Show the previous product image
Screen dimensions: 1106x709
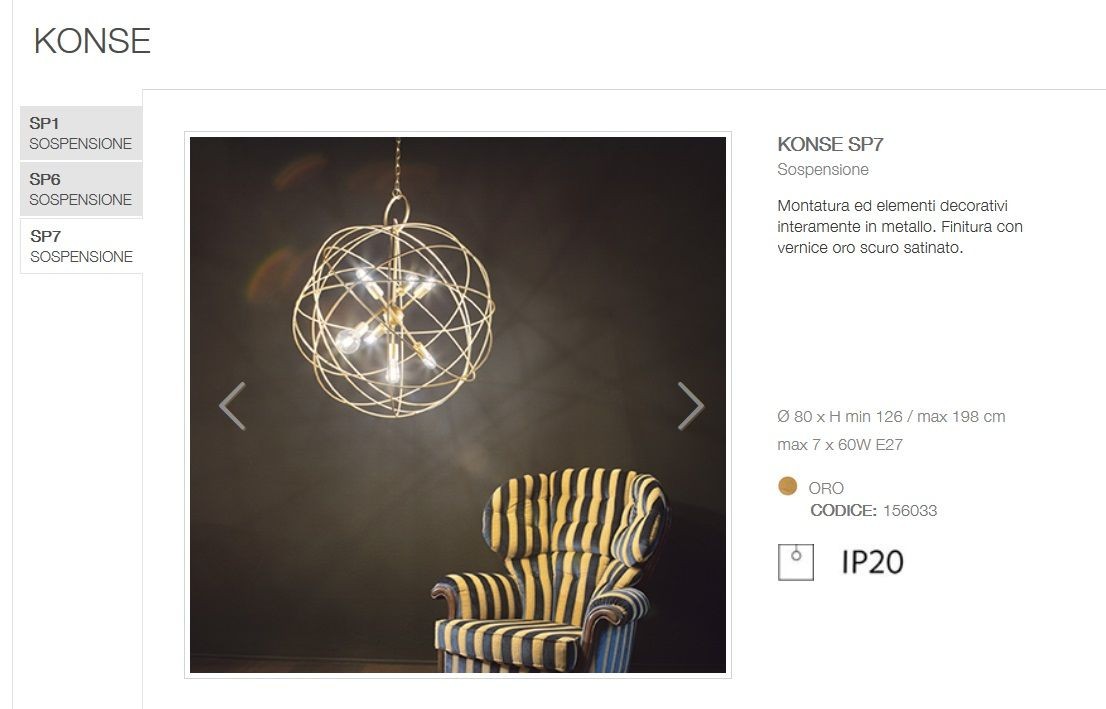click(x=232, y=406)
